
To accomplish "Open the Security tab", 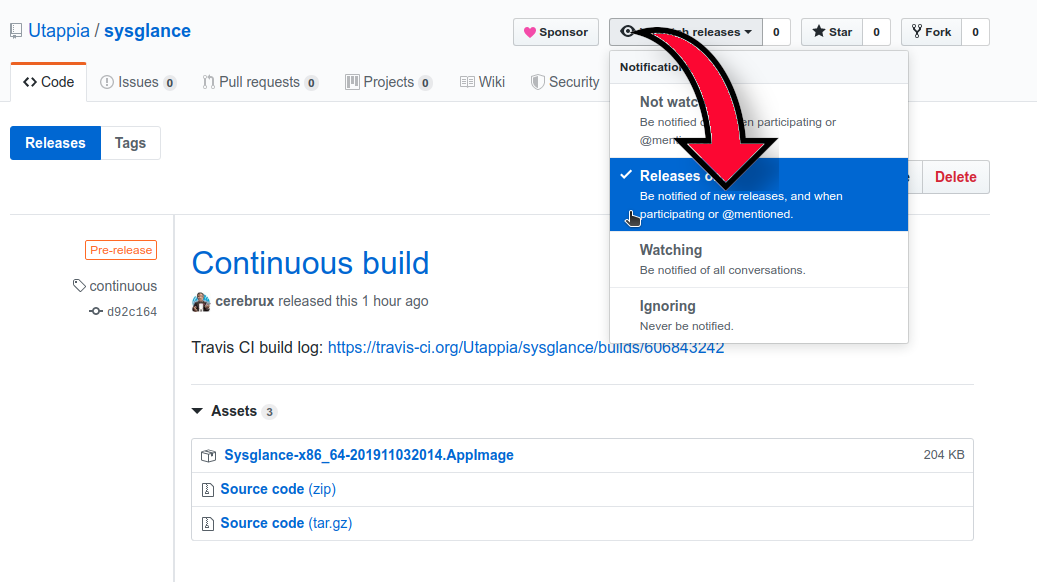I will click(565, 82).
